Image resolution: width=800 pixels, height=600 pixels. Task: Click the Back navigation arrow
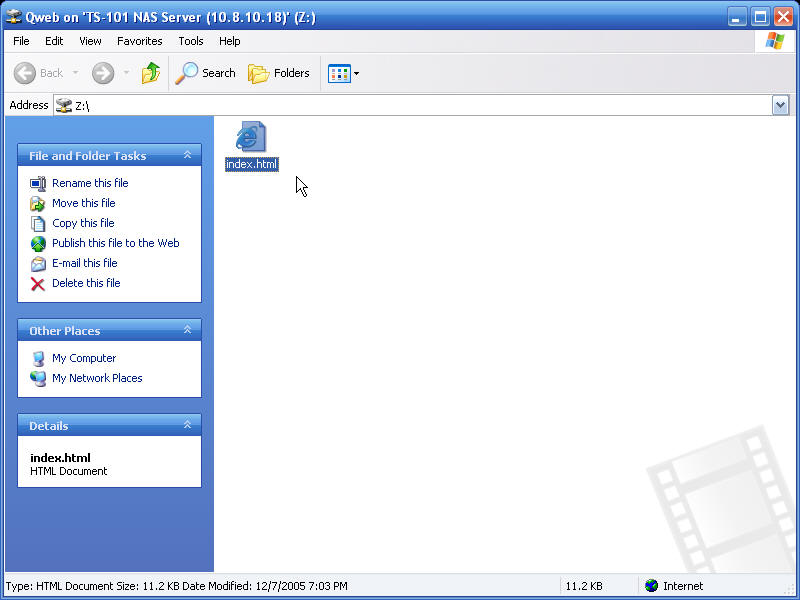click(x=38, y=73)
